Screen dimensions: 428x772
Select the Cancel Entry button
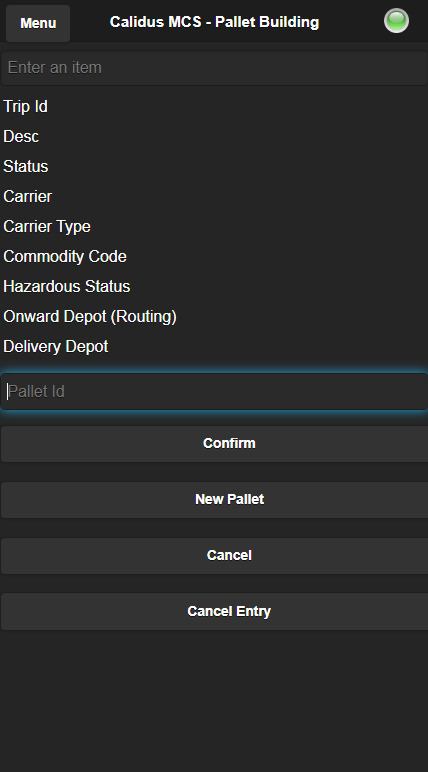click(214, 611)
